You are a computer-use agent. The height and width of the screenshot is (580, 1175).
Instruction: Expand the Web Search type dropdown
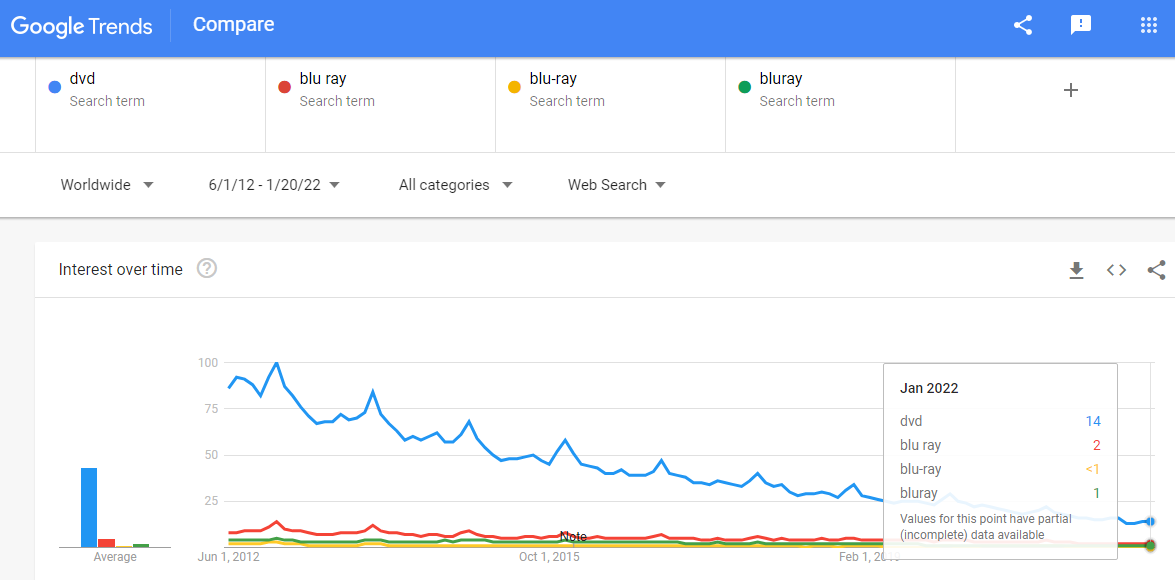(616, 185)
